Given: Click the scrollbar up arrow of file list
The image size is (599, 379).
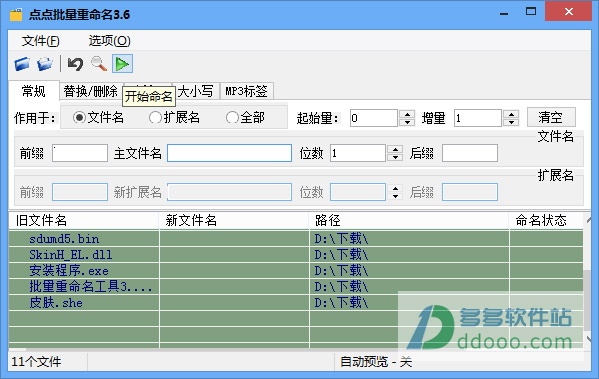Looking at the screenshot, I should pos(588,220).
